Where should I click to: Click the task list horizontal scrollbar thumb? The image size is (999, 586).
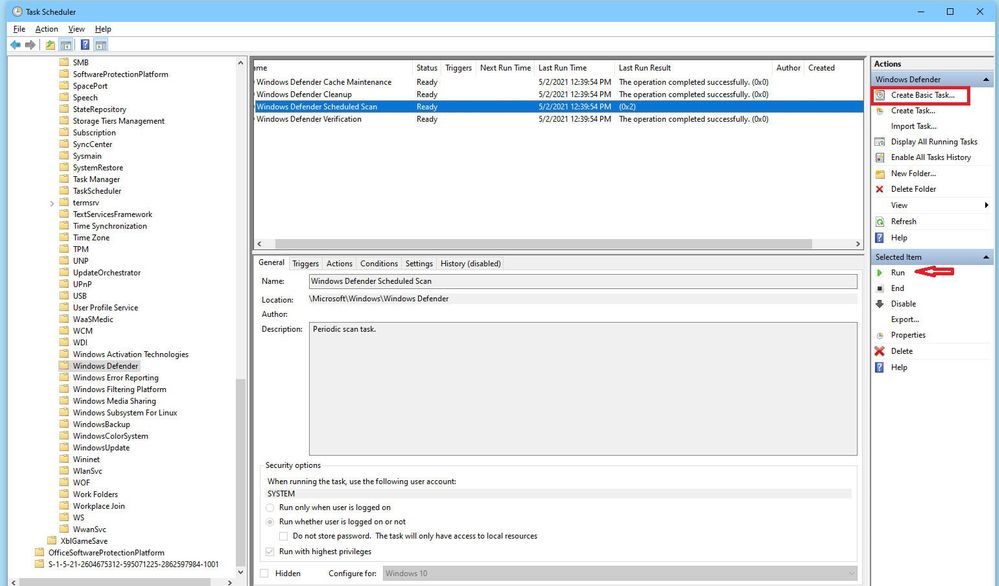(x=543, y=244)
